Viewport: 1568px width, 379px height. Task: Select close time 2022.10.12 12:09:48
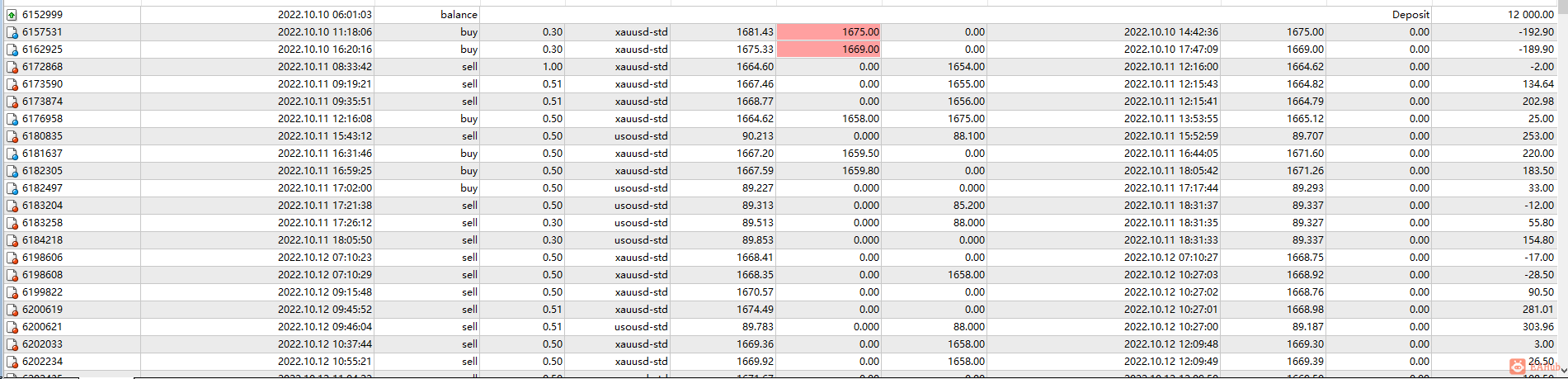(x=1170, y=344)
